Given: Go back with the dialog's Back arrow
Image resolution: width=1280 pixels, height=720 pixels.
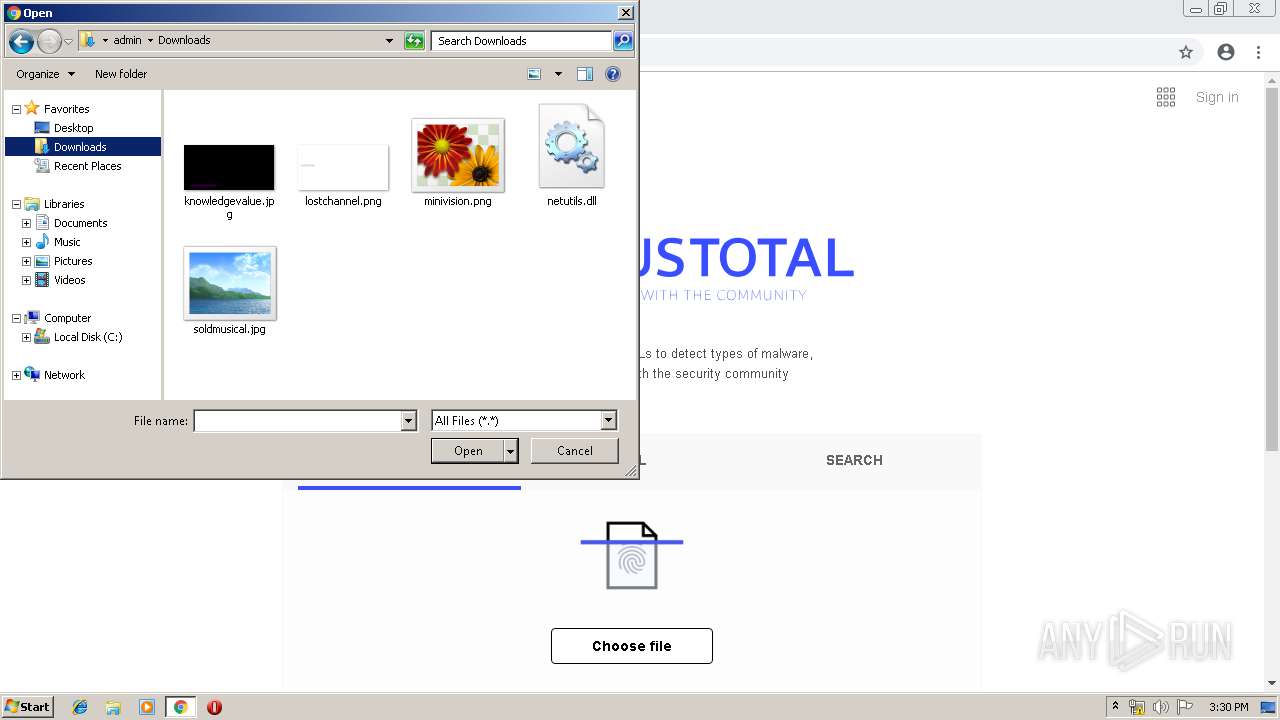Looking at the screenshot, I should [x=21, y=41].
